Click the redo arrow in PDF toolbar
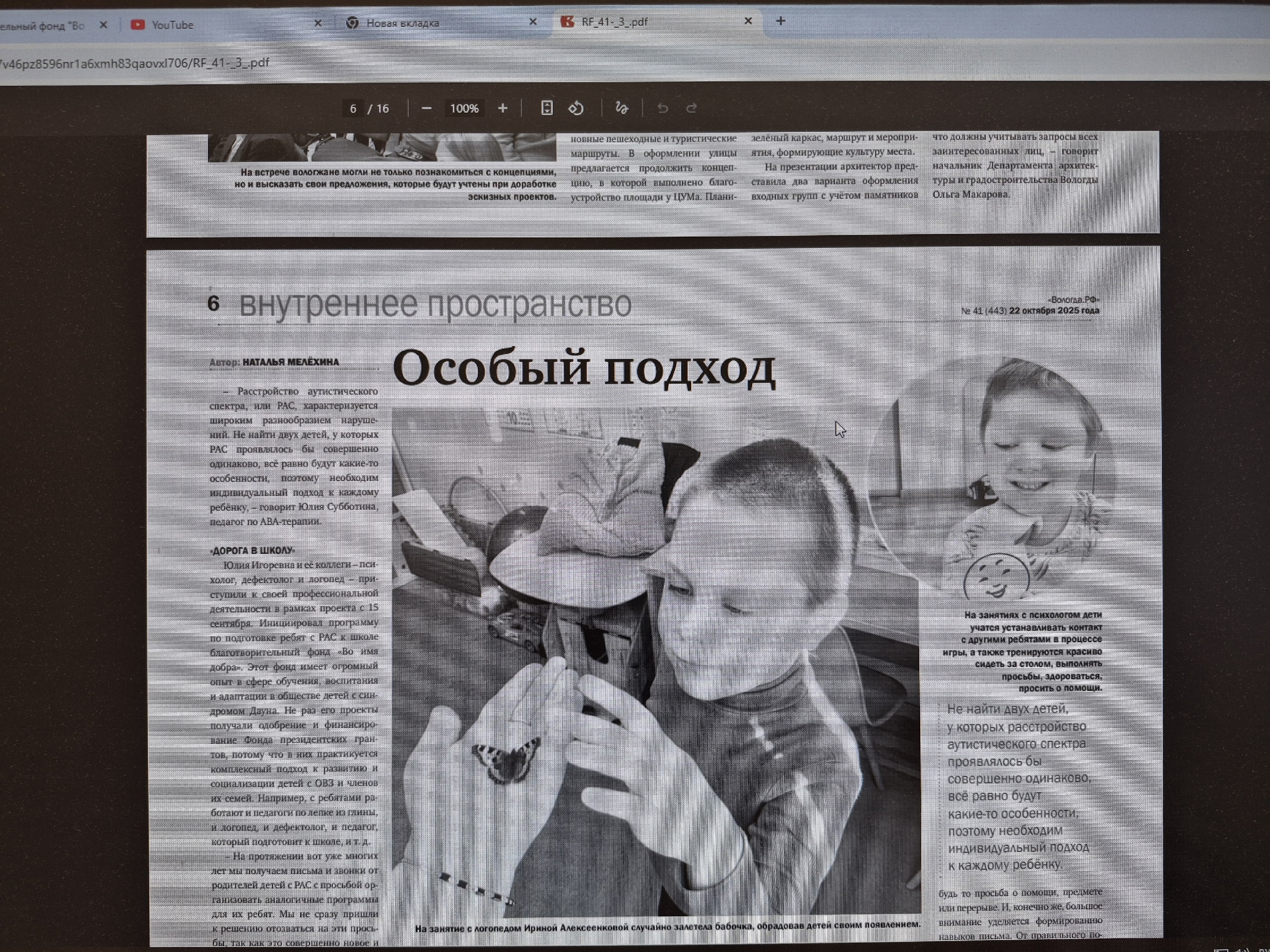The height and width of the screenshot is (952, 1270). point(691,108)
